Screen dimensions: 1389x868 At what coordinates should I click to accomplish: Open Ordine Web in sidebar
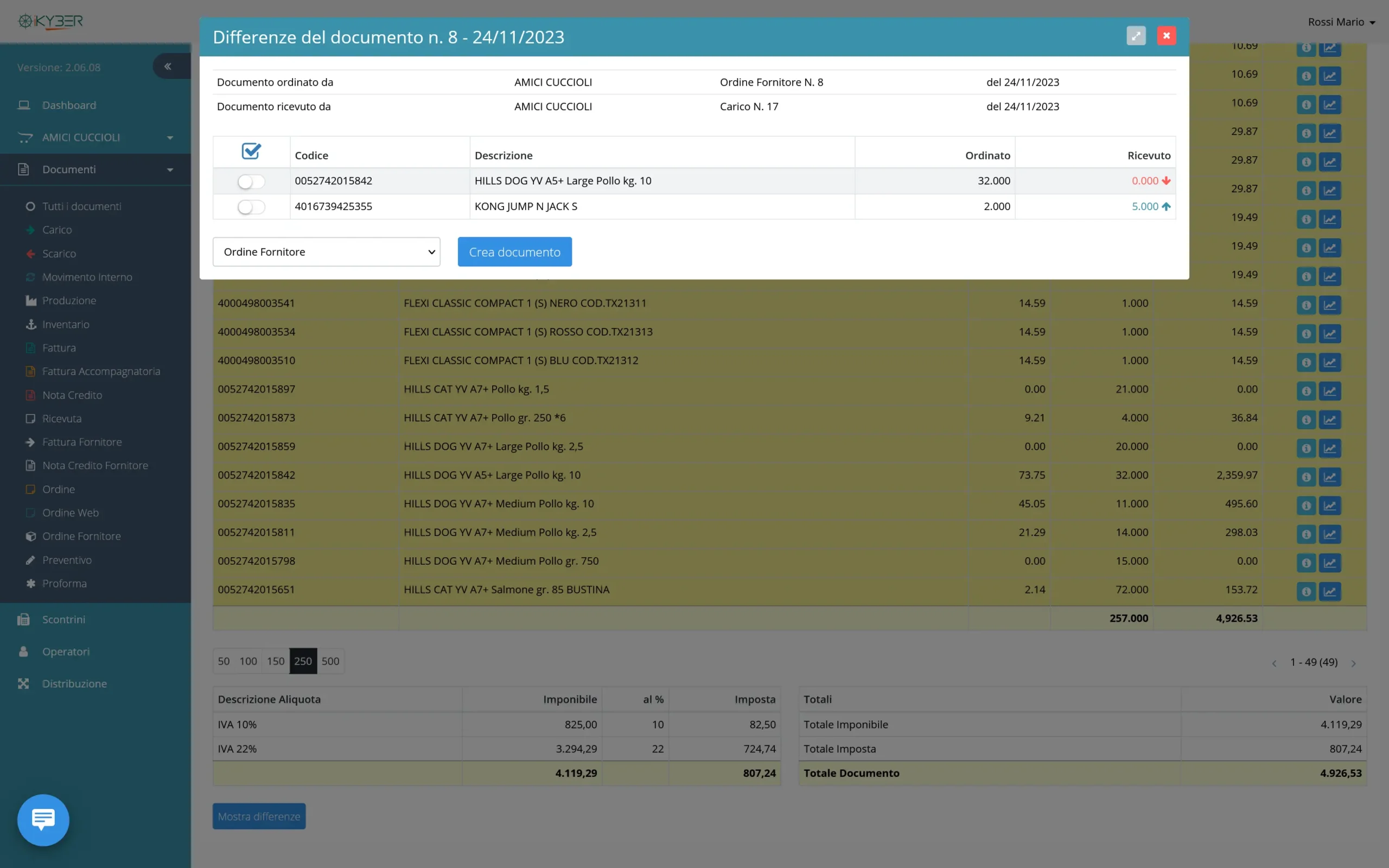[x=70, y=513]
